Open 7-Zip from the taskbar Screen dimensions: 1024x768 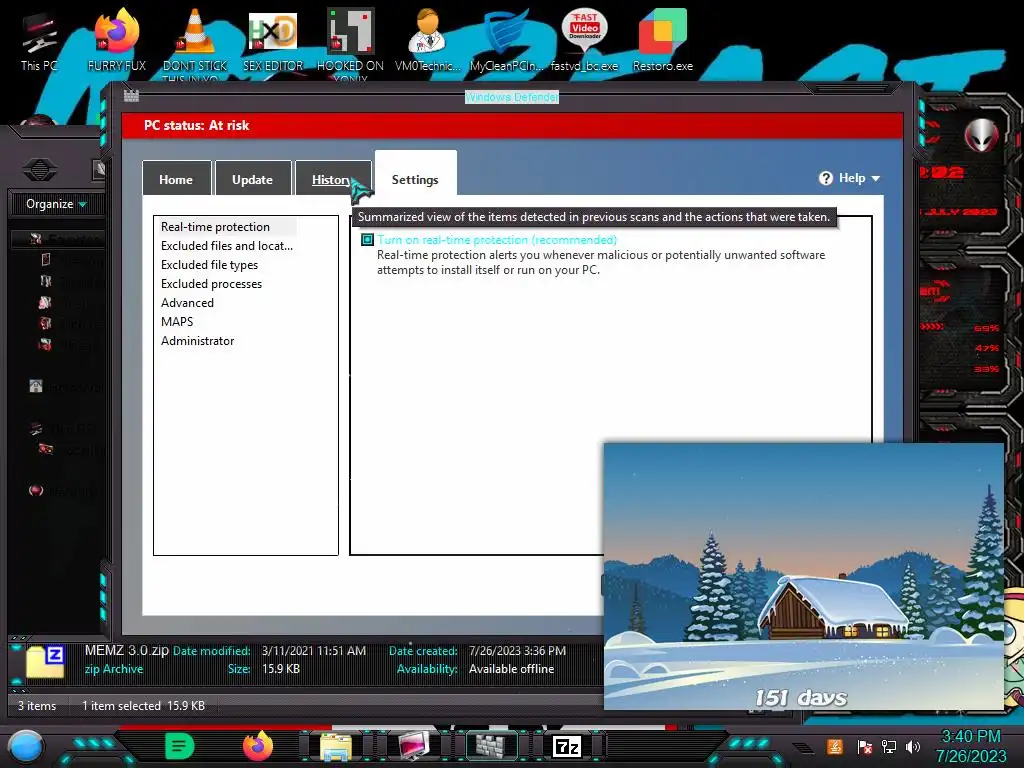click(567, 746)
